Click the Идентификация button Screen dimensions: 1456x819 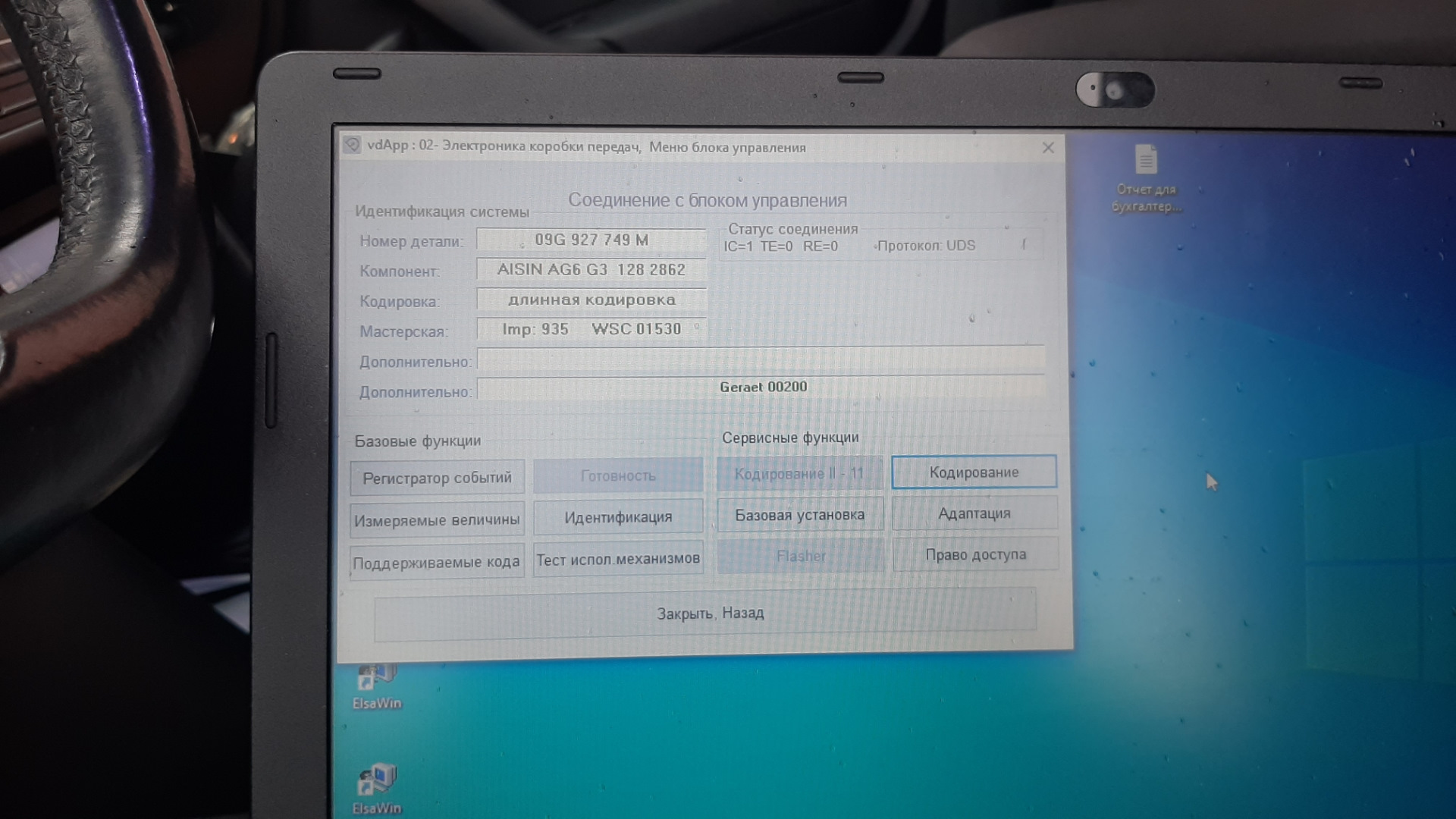click(x=618, y=517)
